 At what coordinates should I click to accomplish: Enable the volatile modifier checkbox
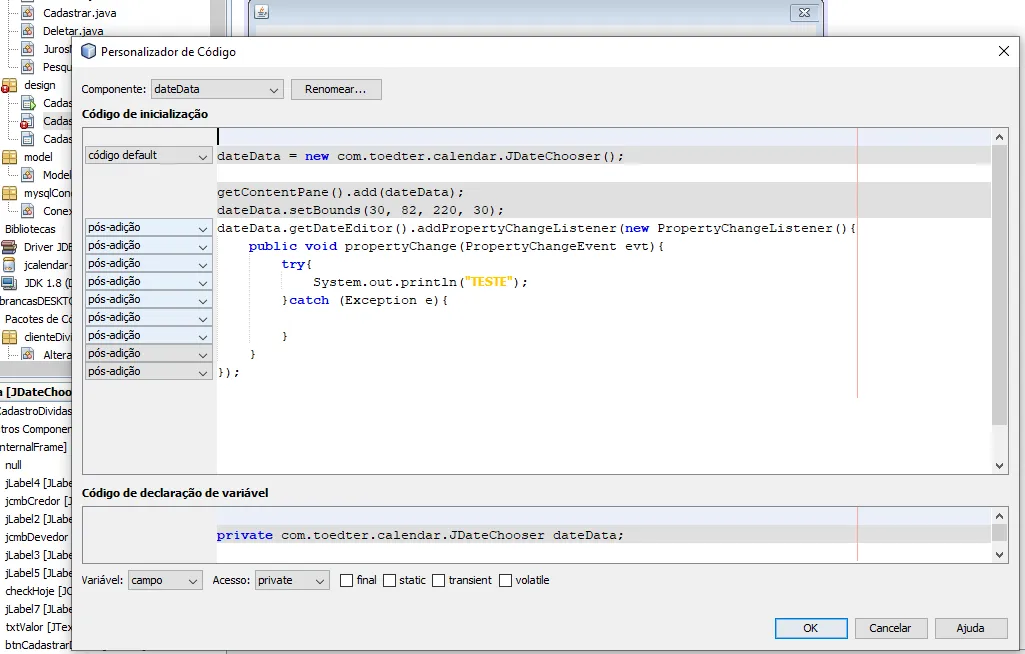pyautogui.click(x=506, y=580)
